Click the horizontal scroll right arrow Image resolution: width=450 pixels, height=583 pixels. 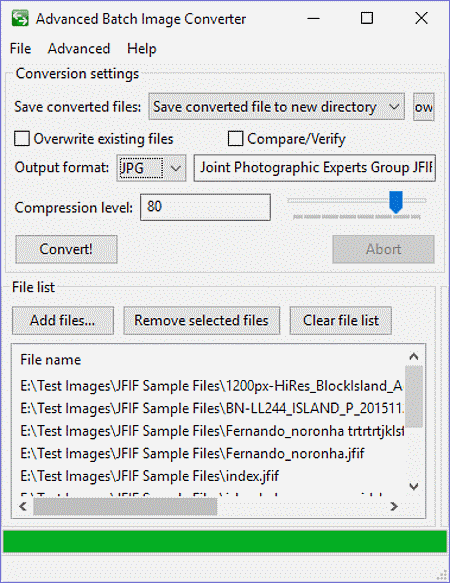tap(394, 506)
